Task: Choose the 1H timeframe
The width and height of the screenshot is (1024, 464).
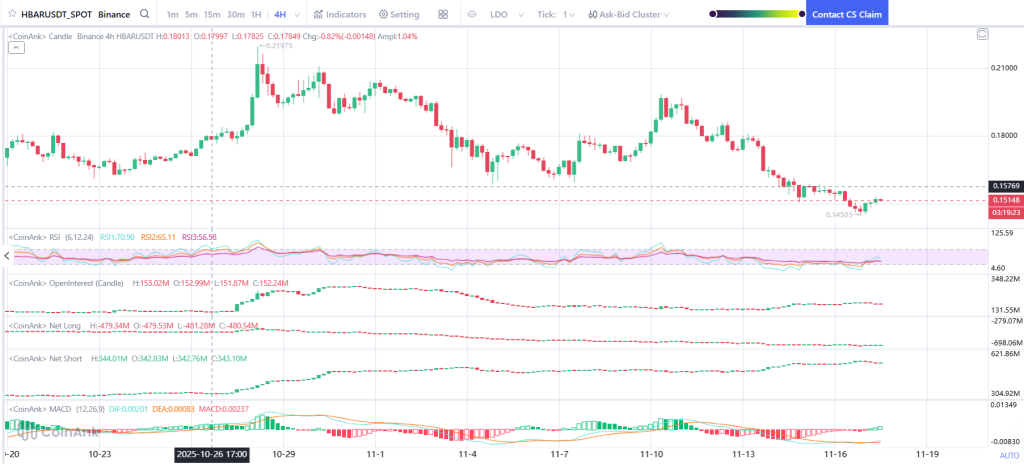Action: tap(256, 14)
